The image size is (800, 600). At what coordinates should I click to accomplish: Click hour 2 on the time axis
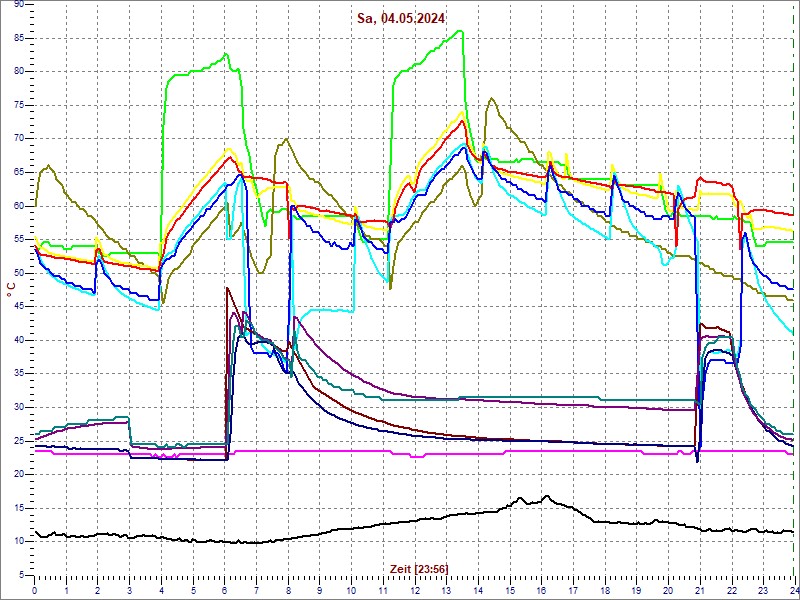click(x=98, y=589)
